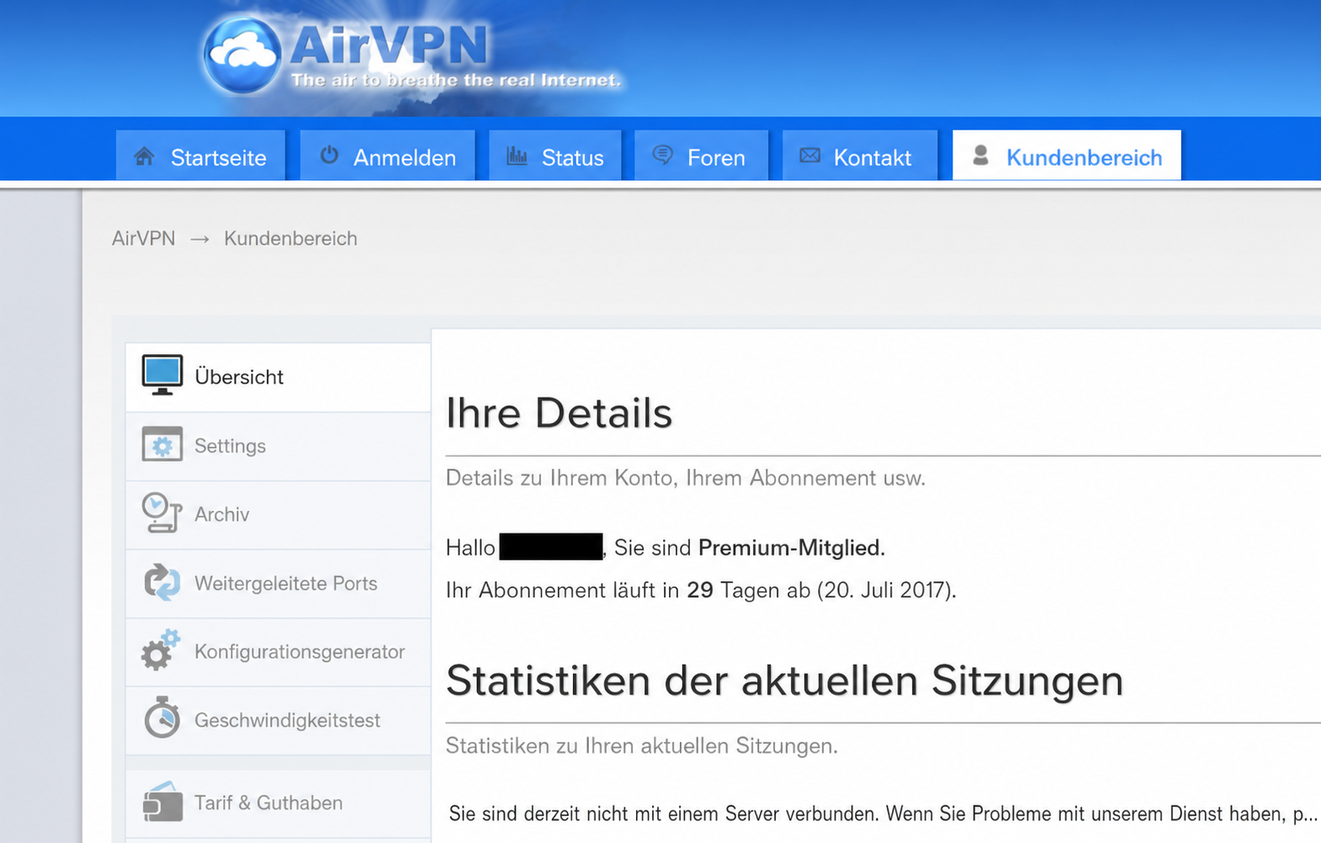Viewport: 1321px width, 843px height.
Task: Click the Kundenbereich breadcrumb link
Action: [290, 238]
